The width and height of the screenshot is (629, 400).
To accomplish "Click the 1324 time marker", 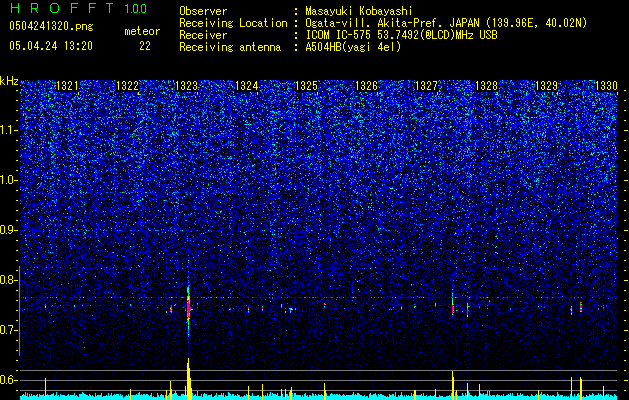I will pos(246,86).
